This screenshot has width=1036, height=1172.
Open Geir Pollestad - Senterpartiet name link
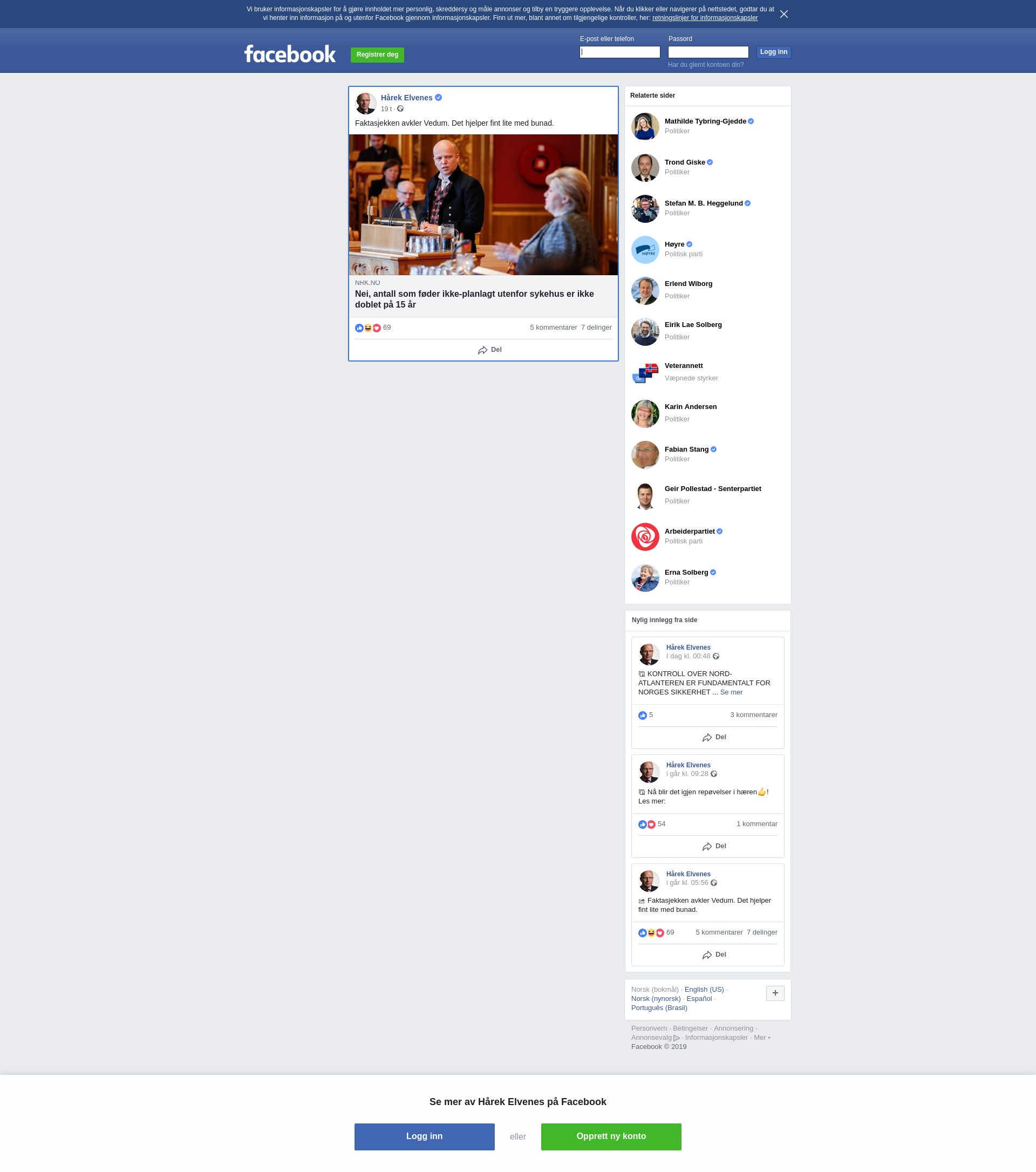pos(713,489)
